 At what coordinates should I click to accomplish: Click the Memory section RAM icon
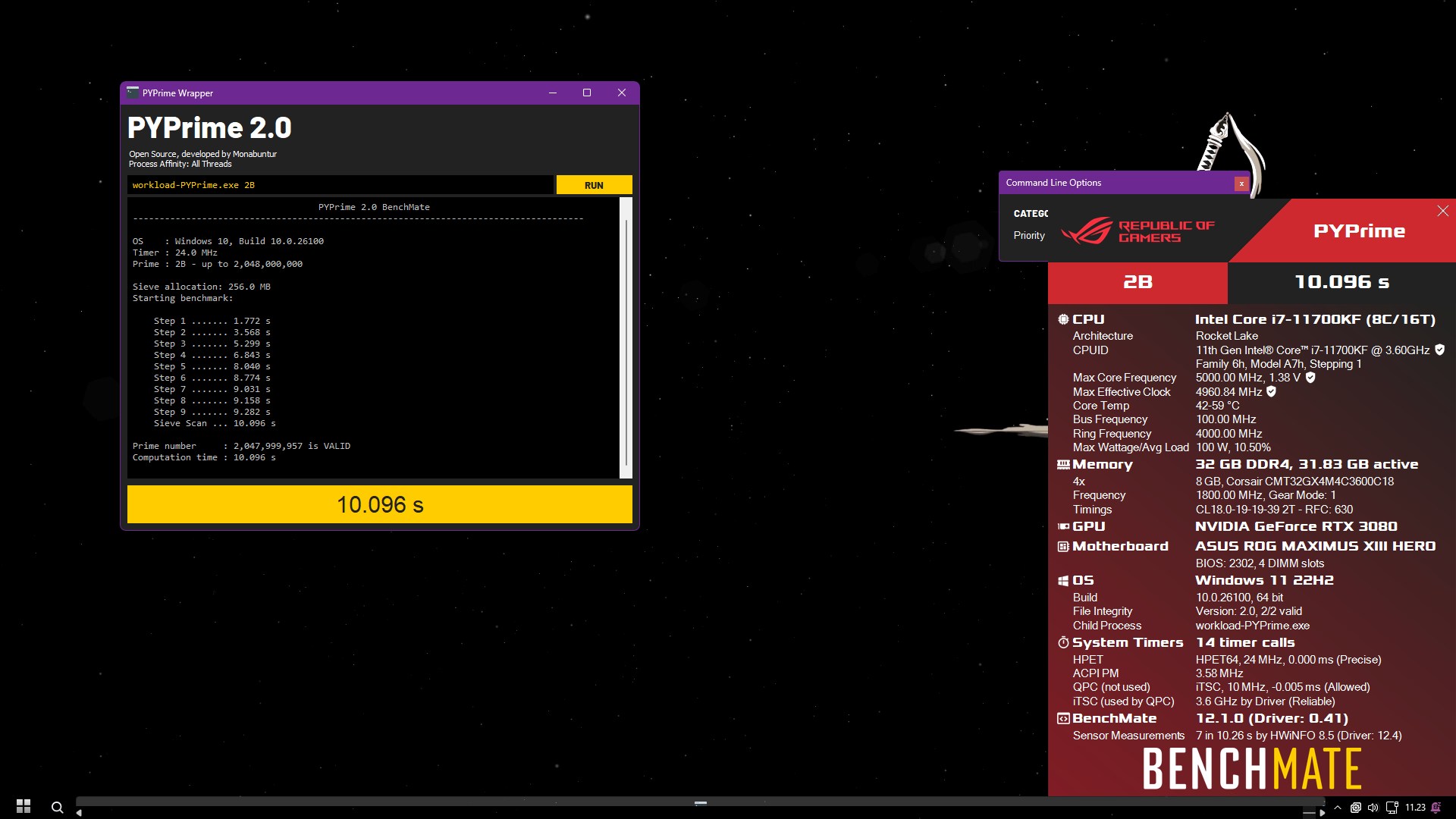1063,464
